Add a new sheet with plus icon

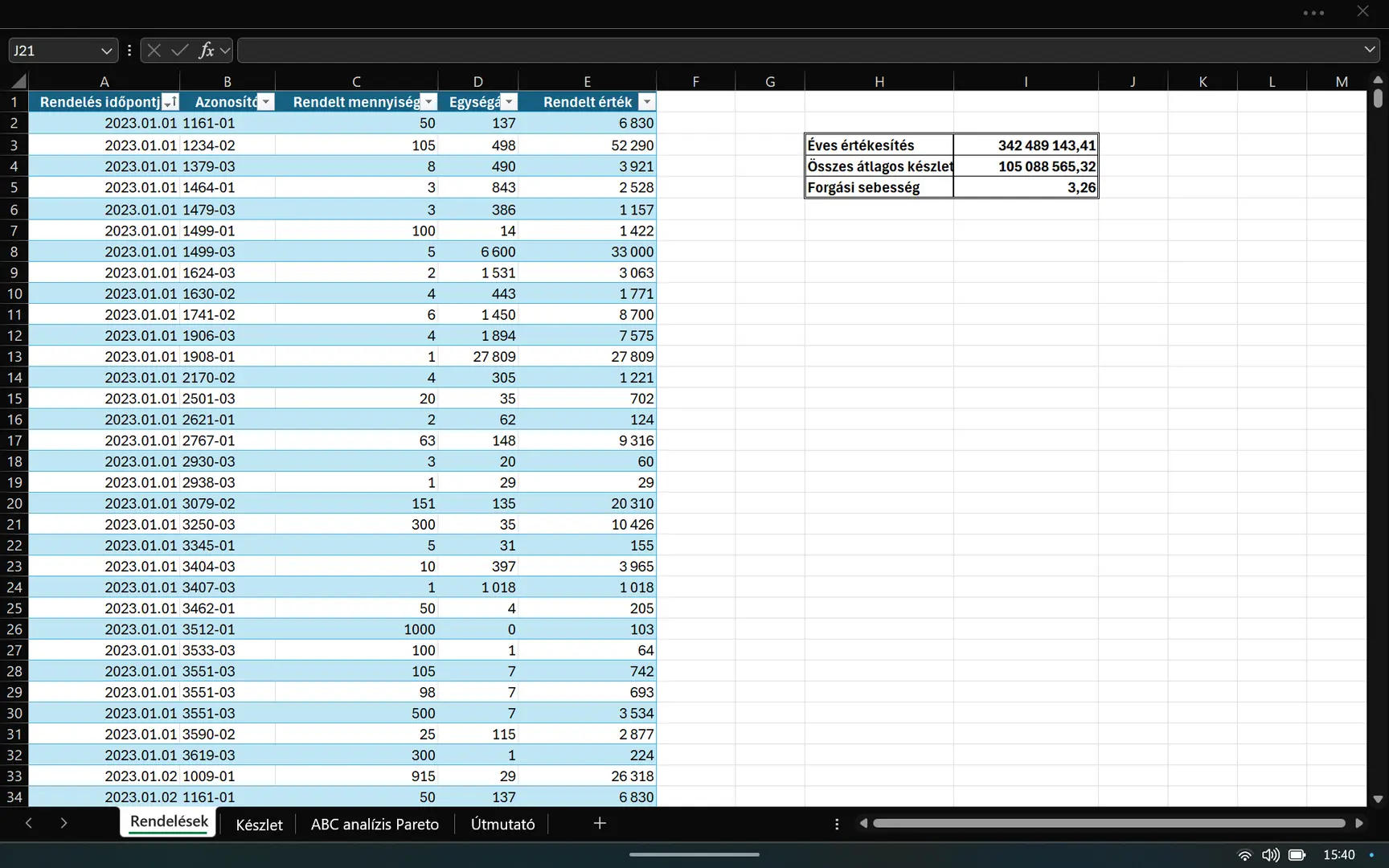[x=600, y=823]
